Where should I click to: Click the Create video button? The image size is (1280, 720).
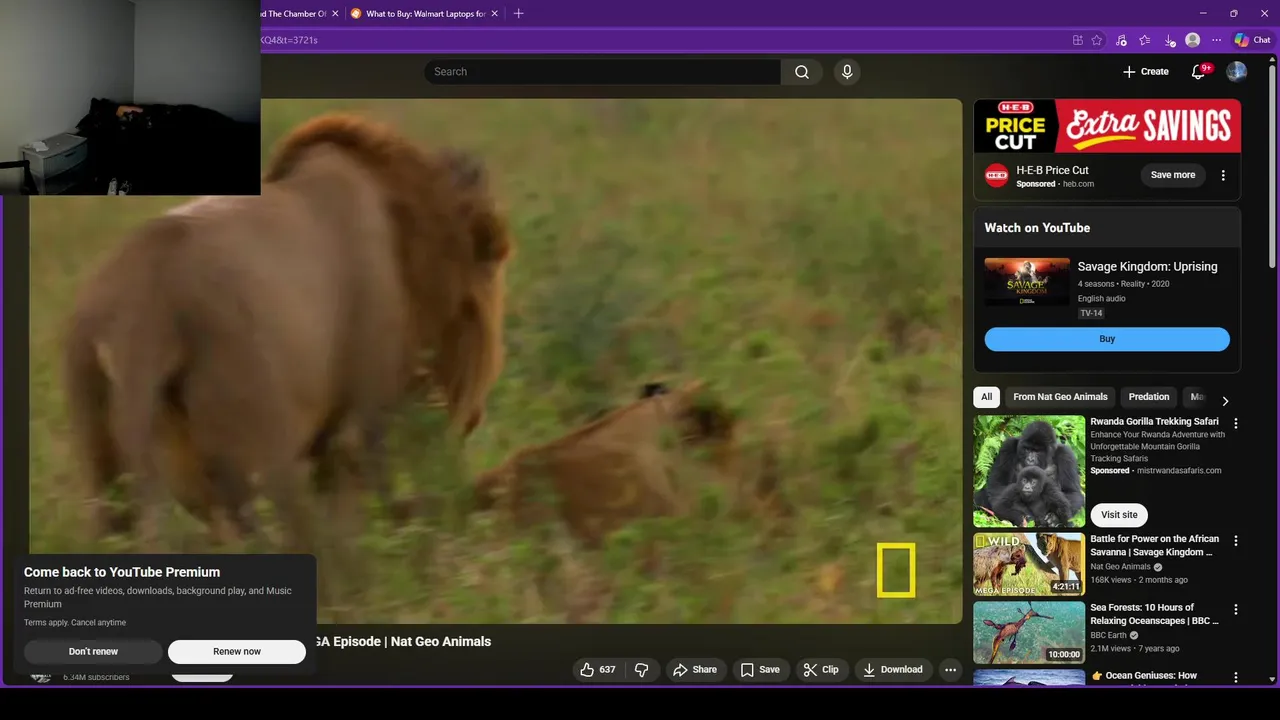(1146, 72)
